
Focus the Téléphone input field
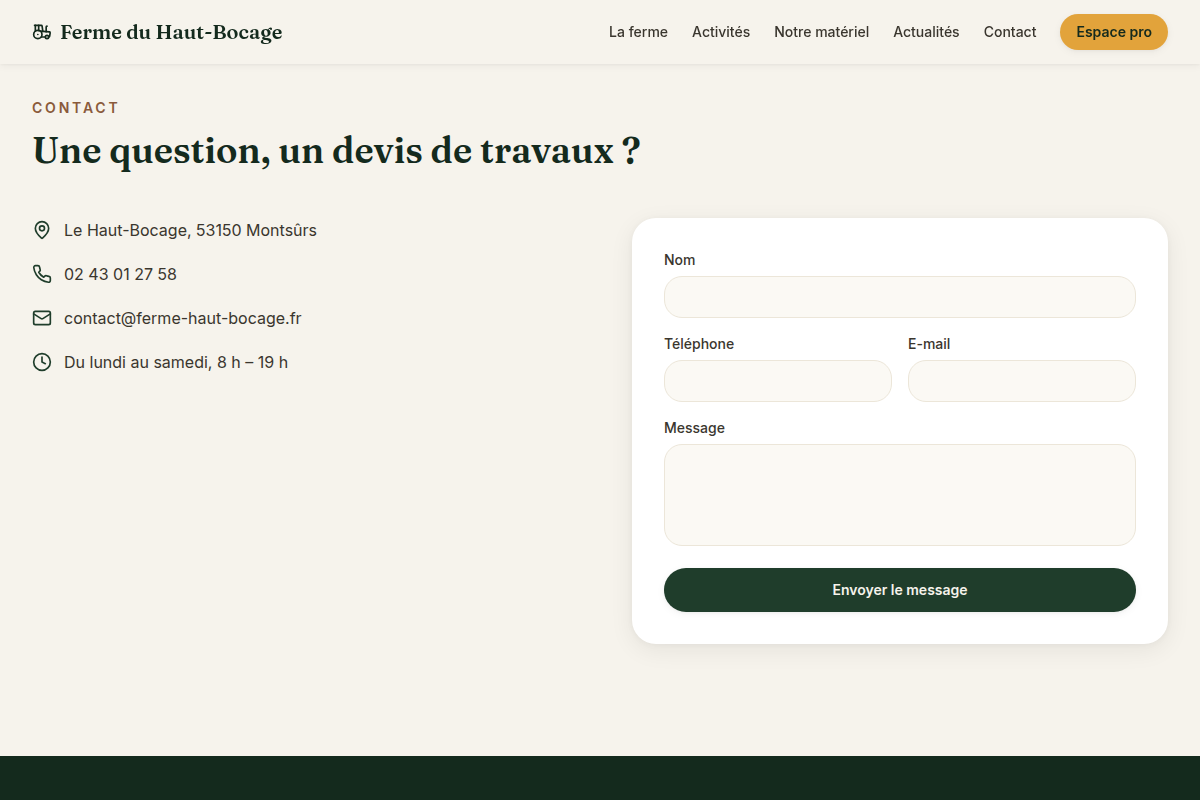(x=778, y=381)
